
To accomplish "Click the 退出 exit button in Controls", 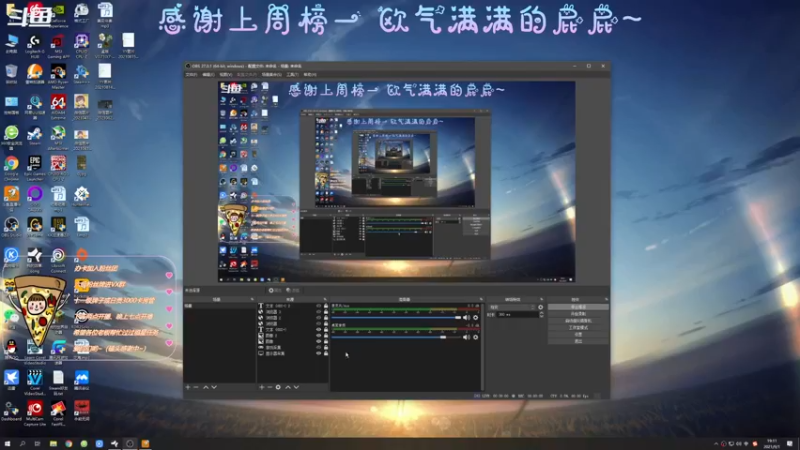I will pos(578,341).
